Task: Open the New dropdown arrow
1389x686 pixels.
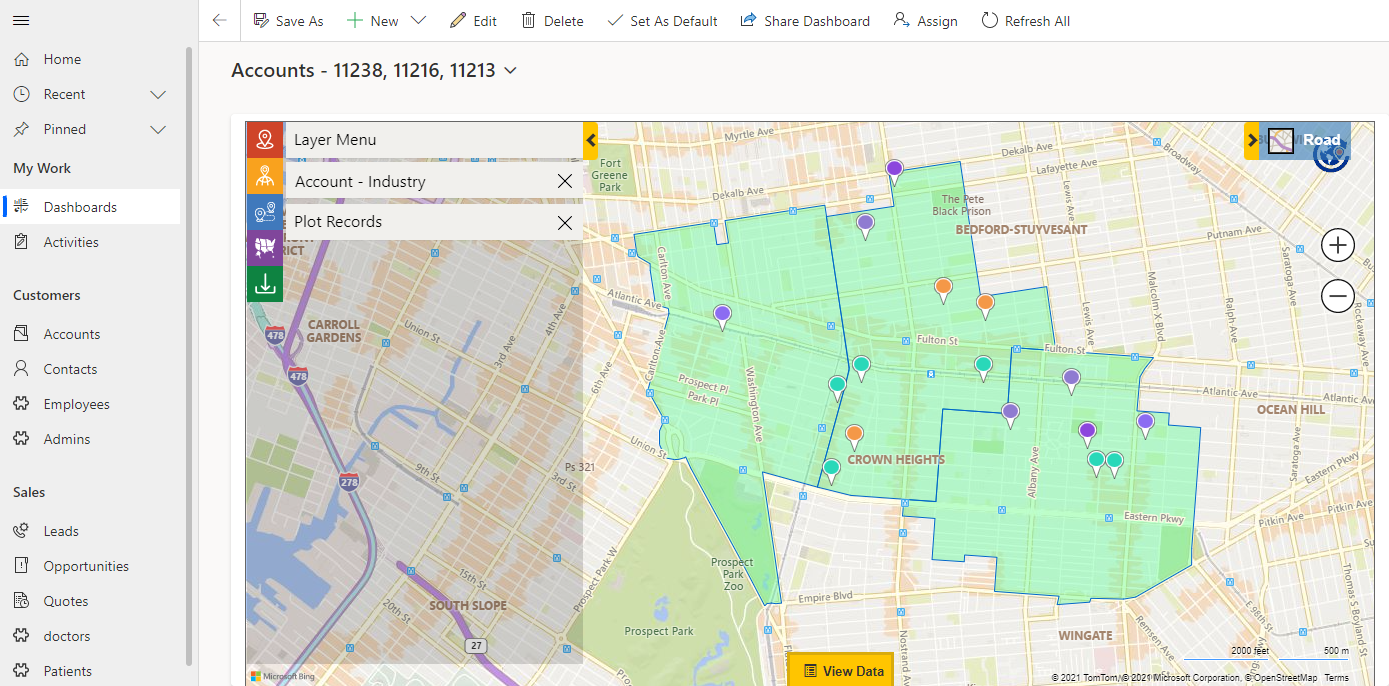Action: coord(418,21)
